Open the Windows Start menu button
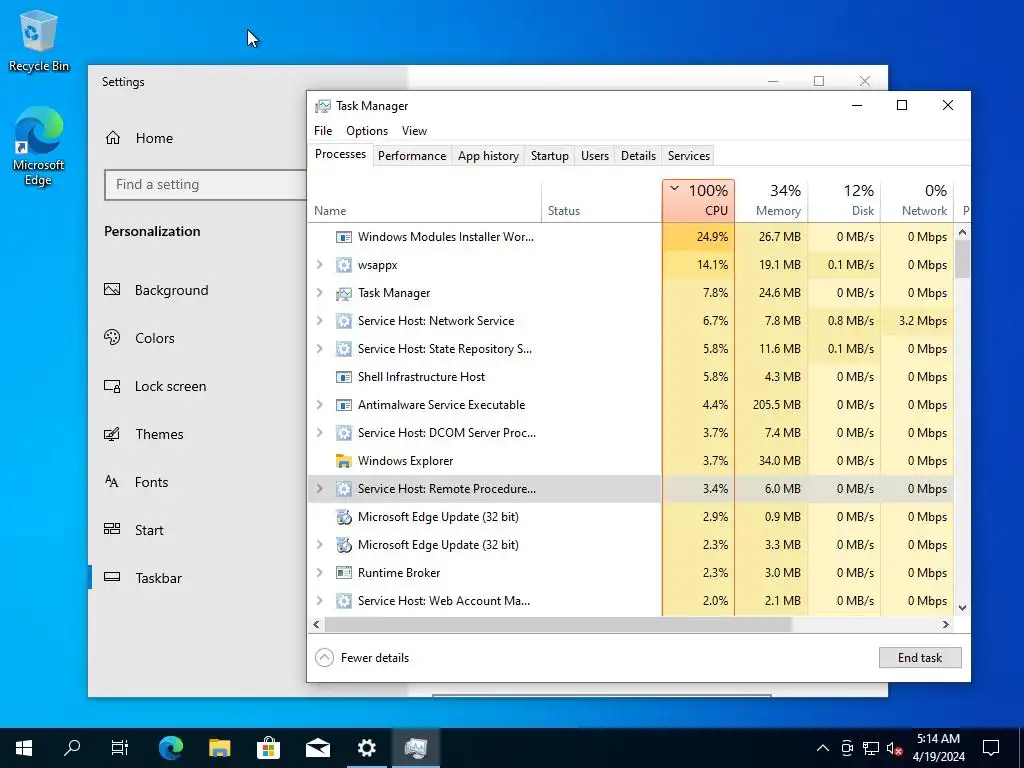This screenshot has width=1024, height=768. point(24,748)
